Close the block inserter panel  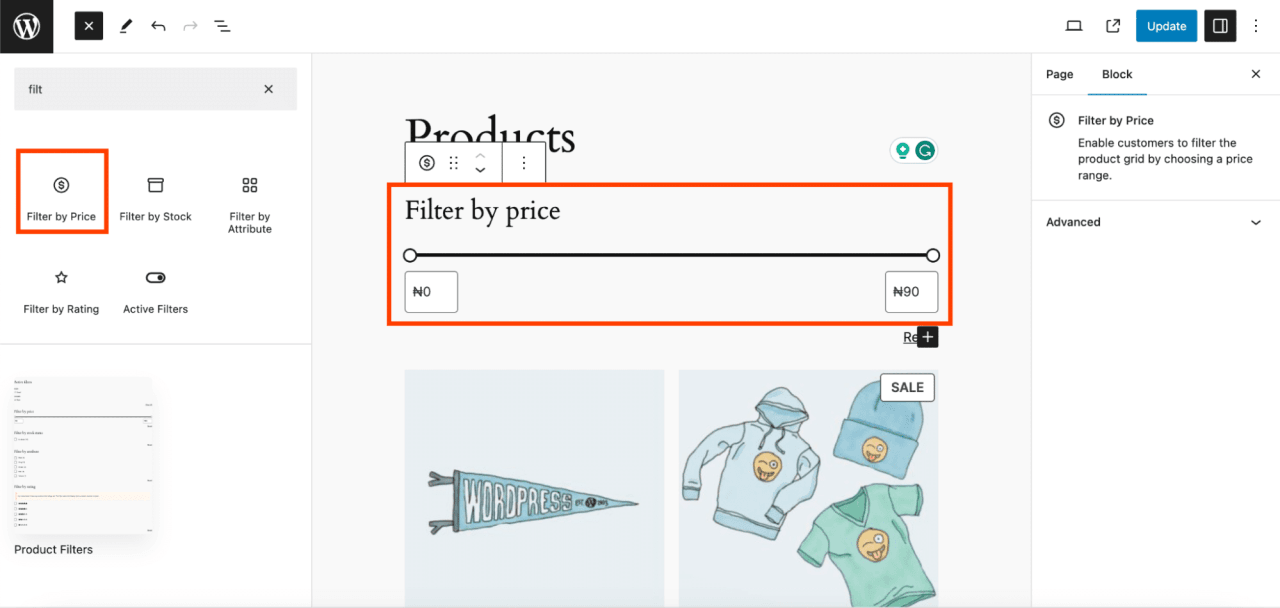pos(89,26)
